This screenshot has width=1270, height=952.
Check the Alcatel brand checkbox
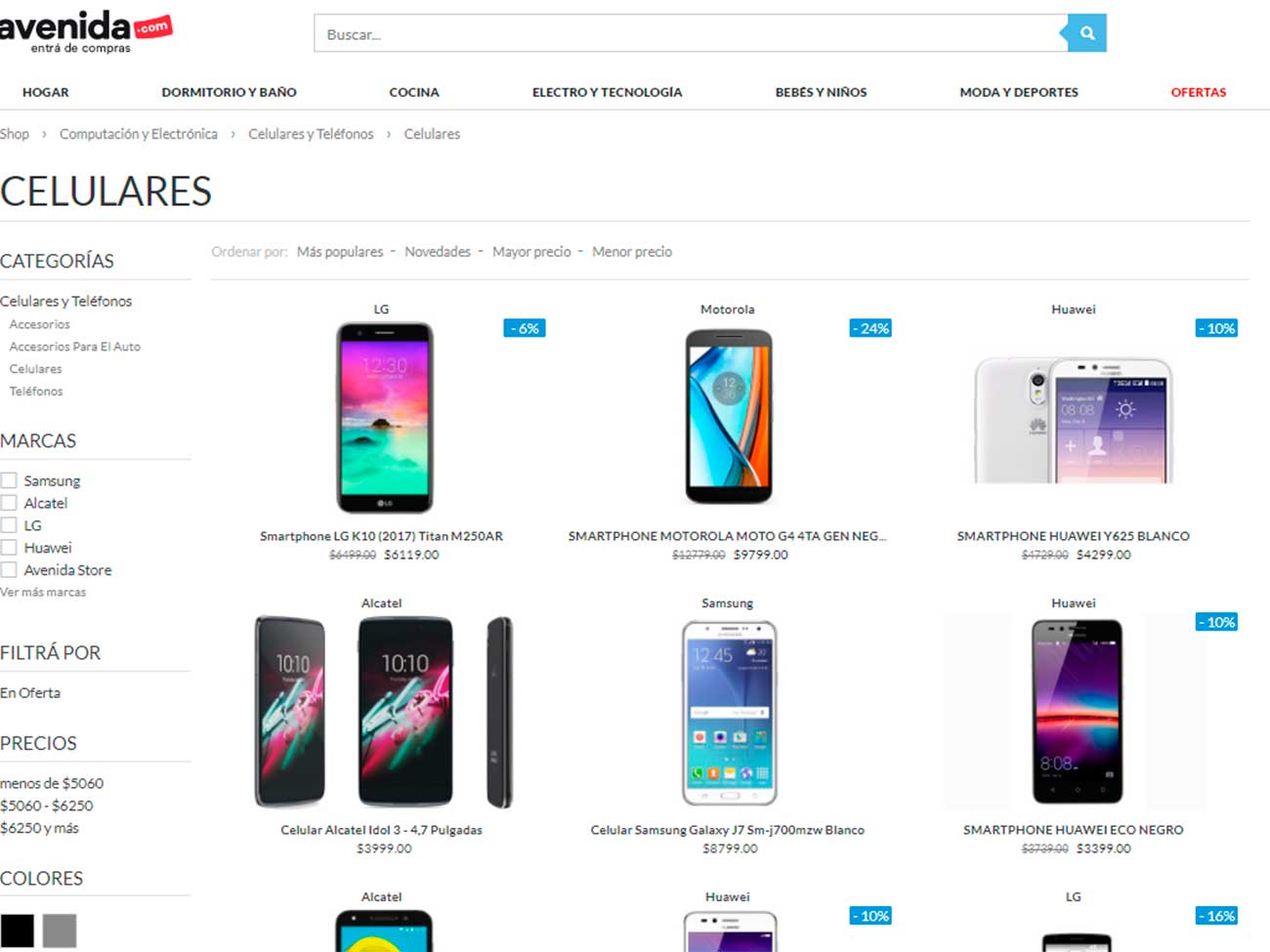point(9,503)
